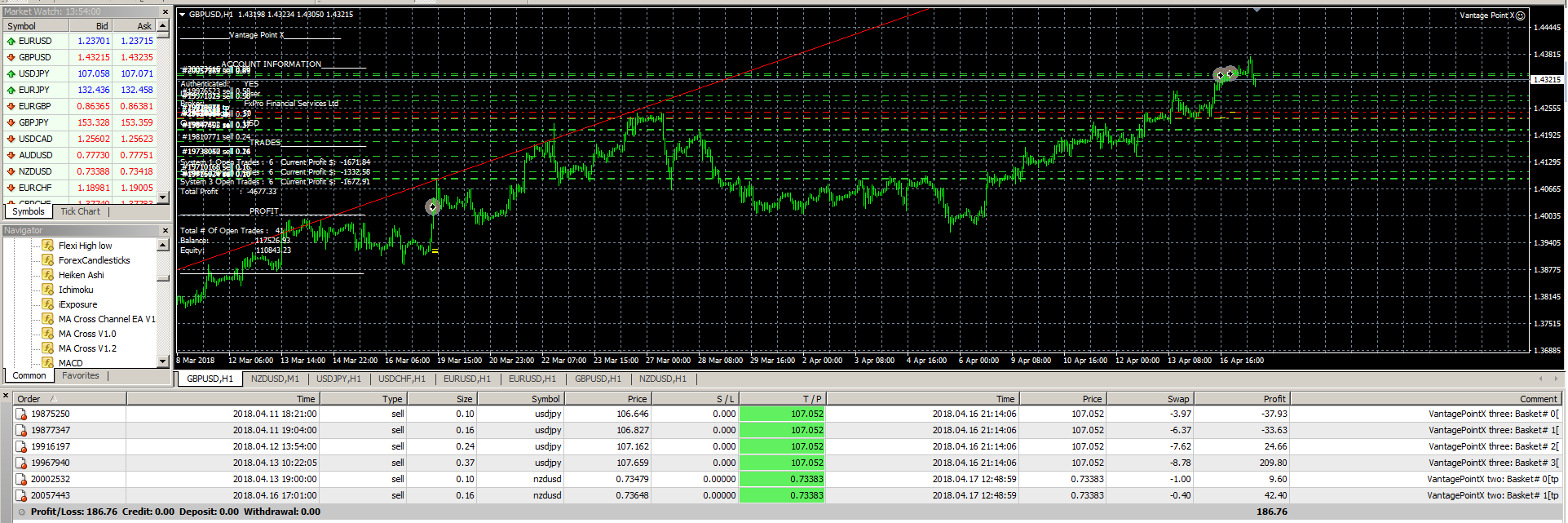This screenshot has width=1568, height=523.
Task: Close the Market Watch panel
Action: coord(165,12)
